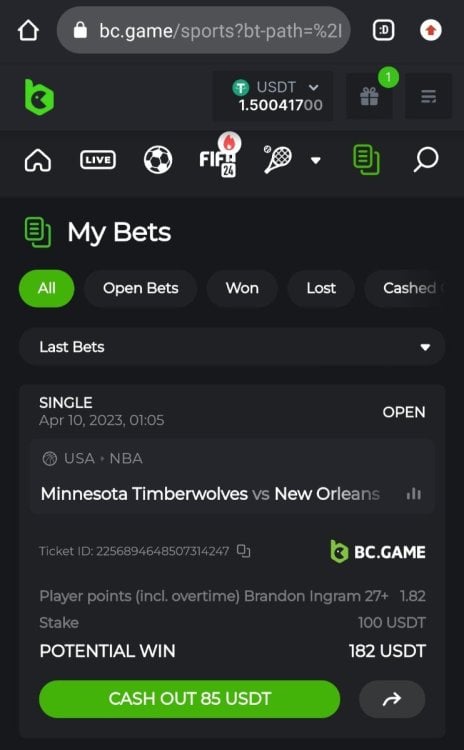Screen dimensions: 464x750
Task: View match statistics bar chart icon
Action: [413, 494]
